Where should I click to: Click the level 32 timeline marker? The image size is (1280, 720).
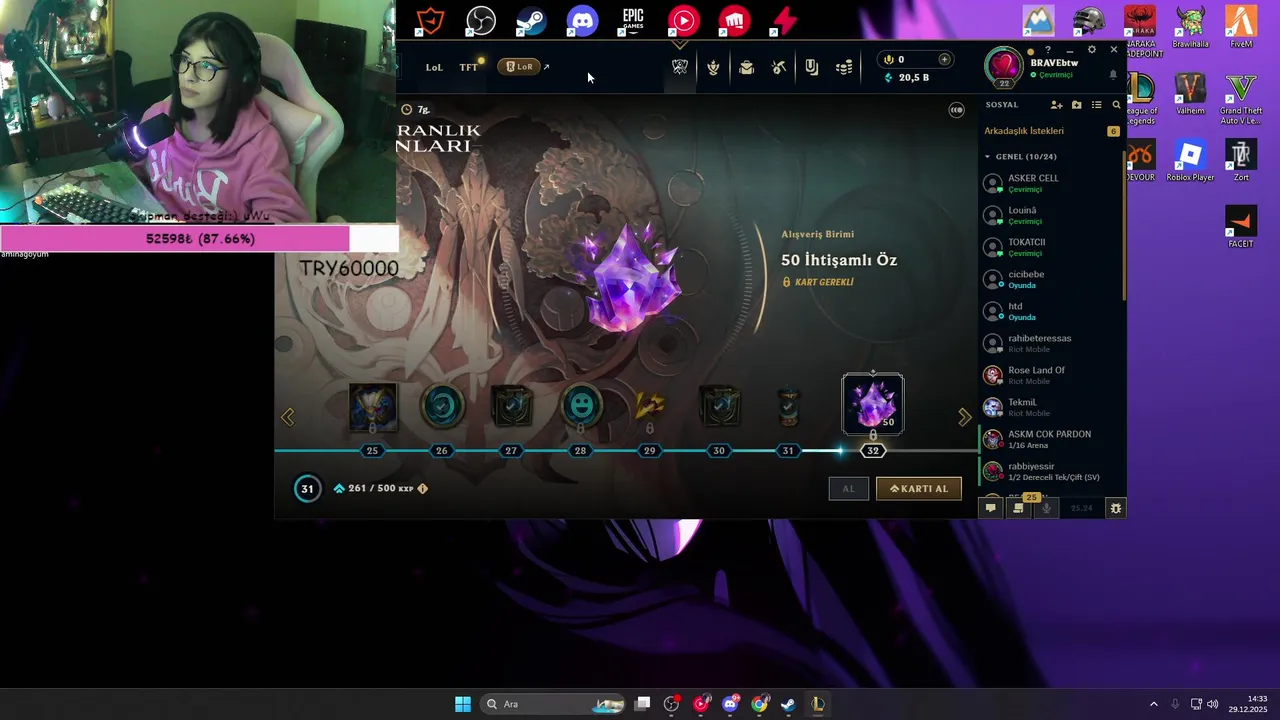point(873,451)
